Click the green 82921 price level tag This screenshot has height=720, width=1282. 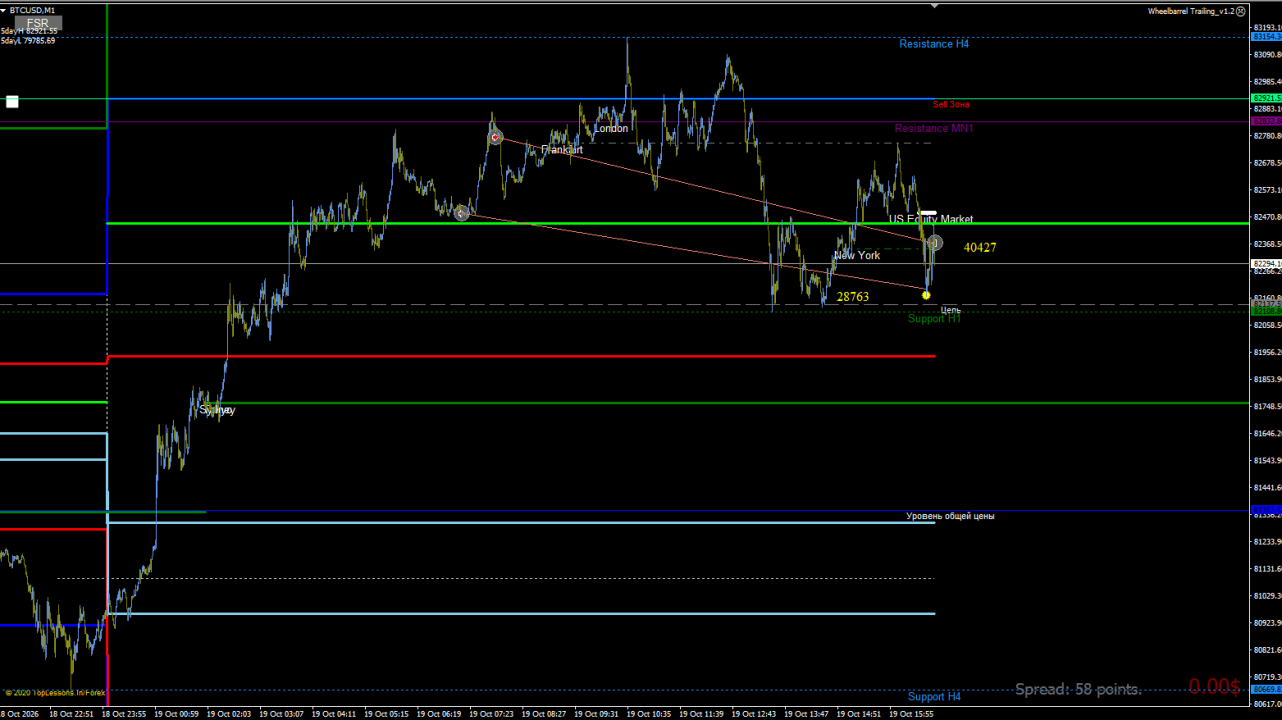(1266, 98)
